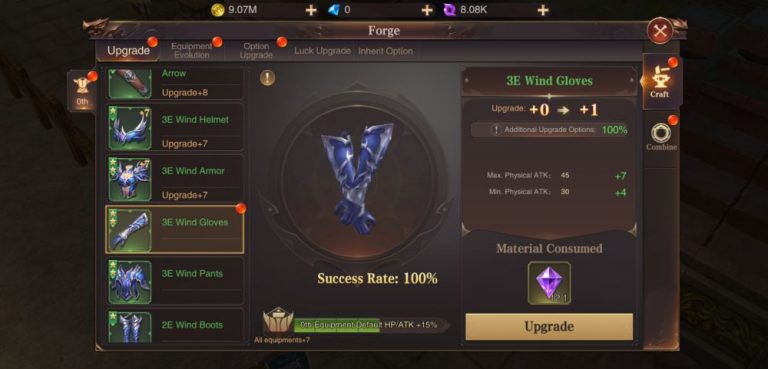Add gold with the plus icon
This screenshot has width=768, height=369.
coord(311,10)
